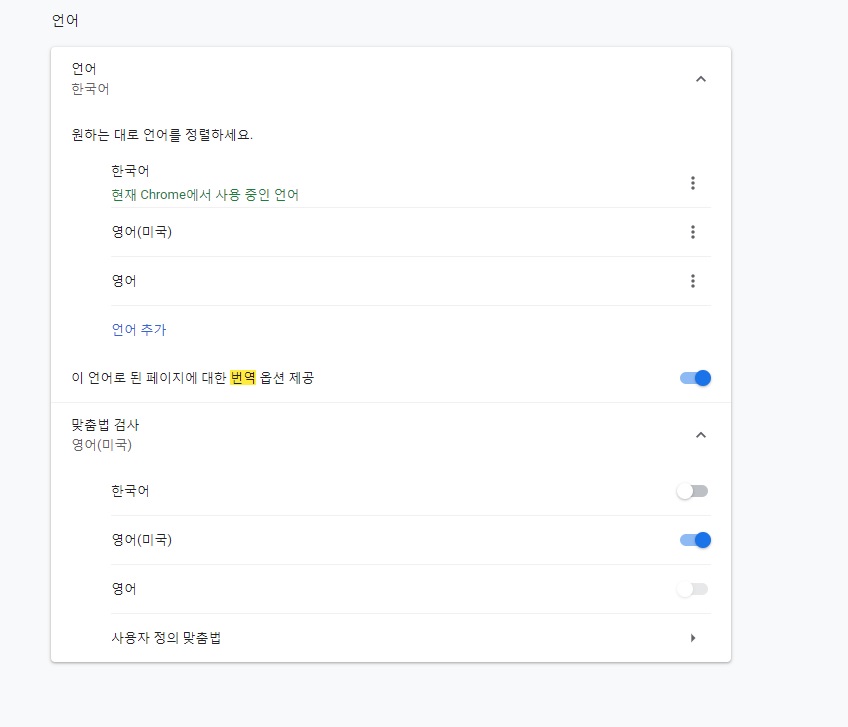848x727 pixels.
Task: Open 사용자 정의 맞춤법 arrow
Action: click(x=693, y=638)
